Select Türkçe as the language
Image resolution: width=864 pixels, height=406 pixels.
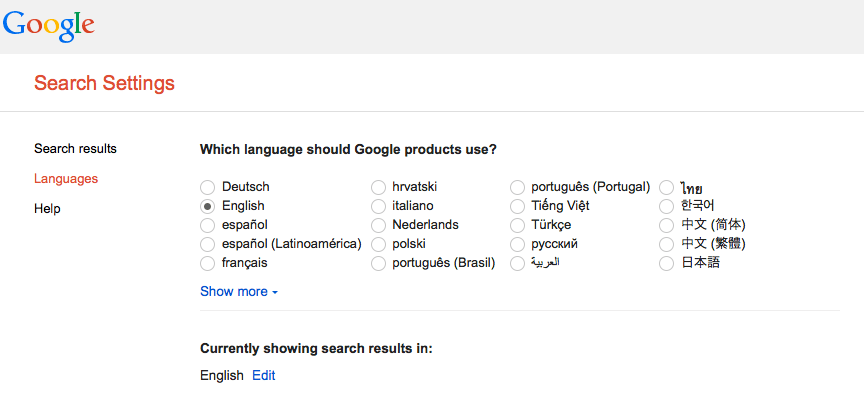[517, 225]
